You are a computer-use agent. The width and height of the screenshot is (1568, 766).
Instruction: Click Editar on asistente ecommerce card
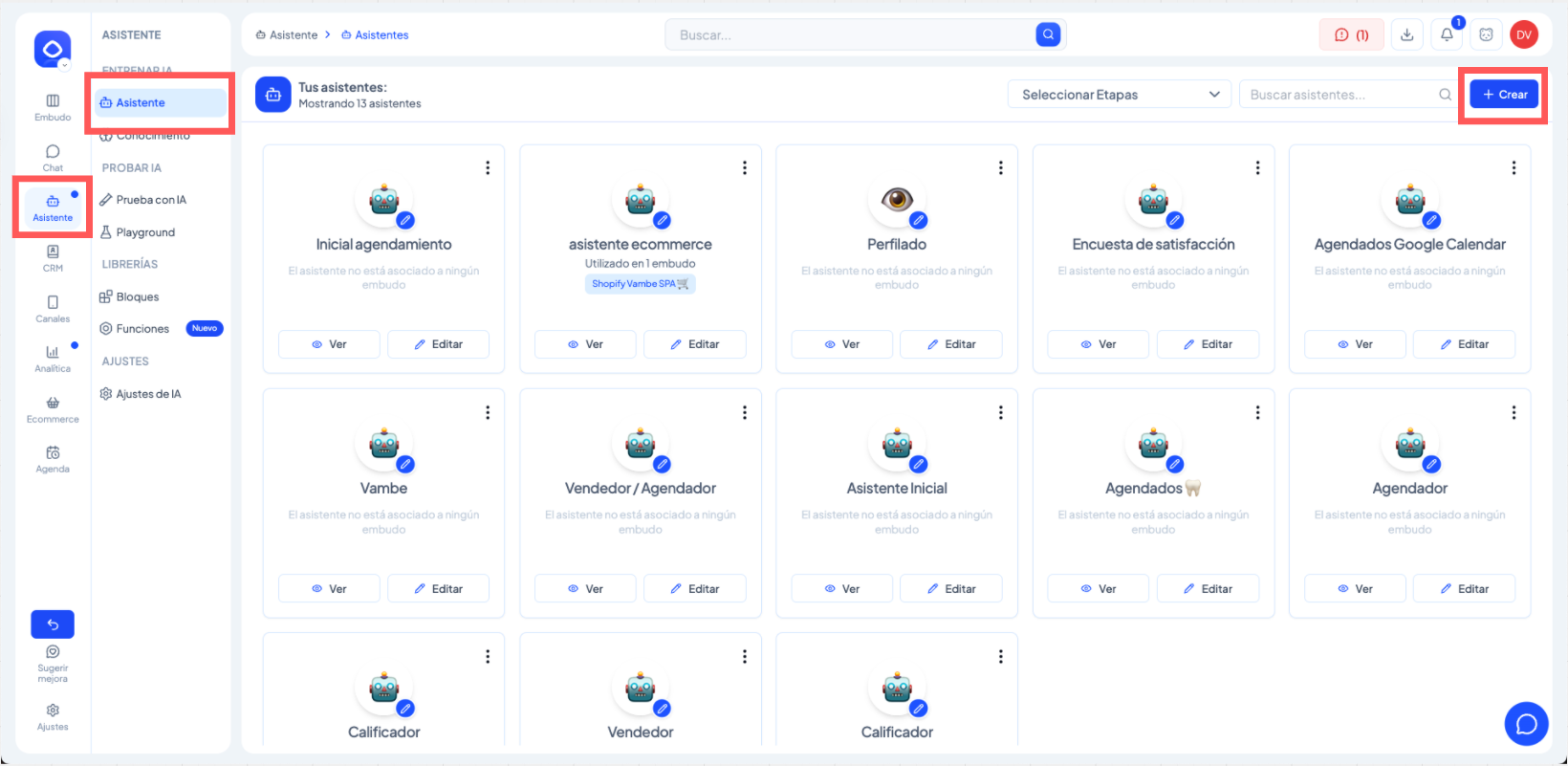[694, 344]
